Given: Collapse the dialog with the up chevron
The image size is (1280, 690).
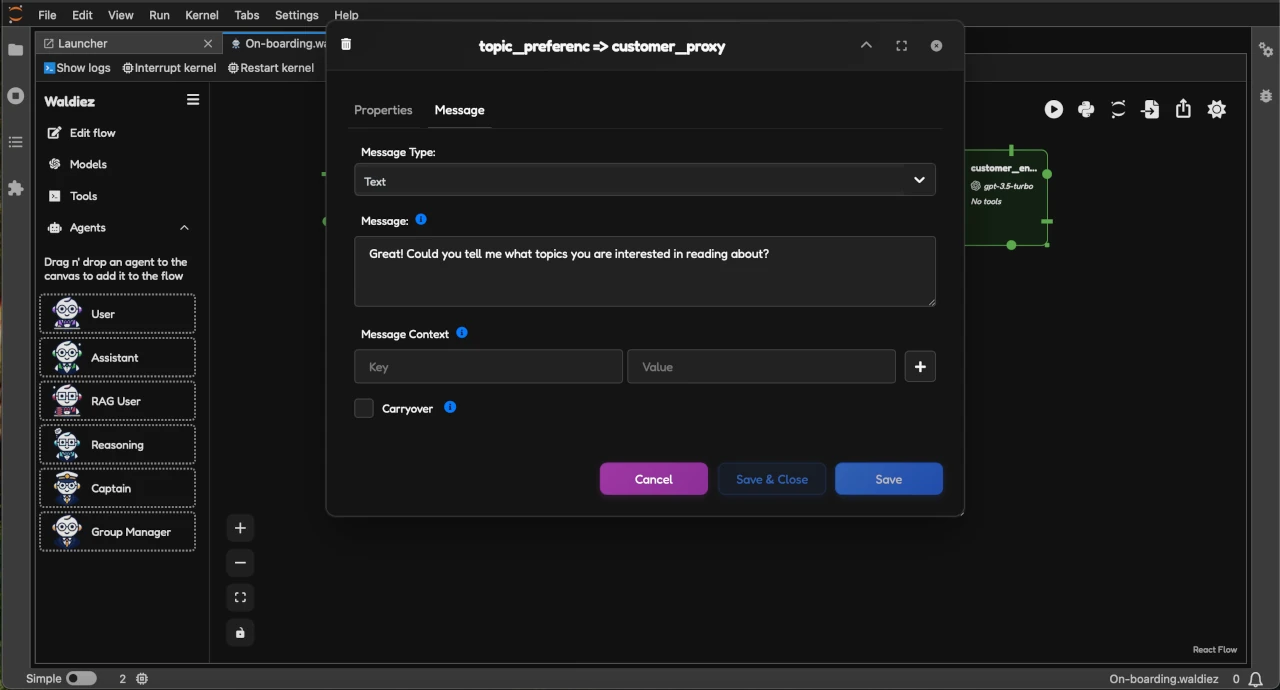Looking at the screenshot, I should click(x=866, y=46).
